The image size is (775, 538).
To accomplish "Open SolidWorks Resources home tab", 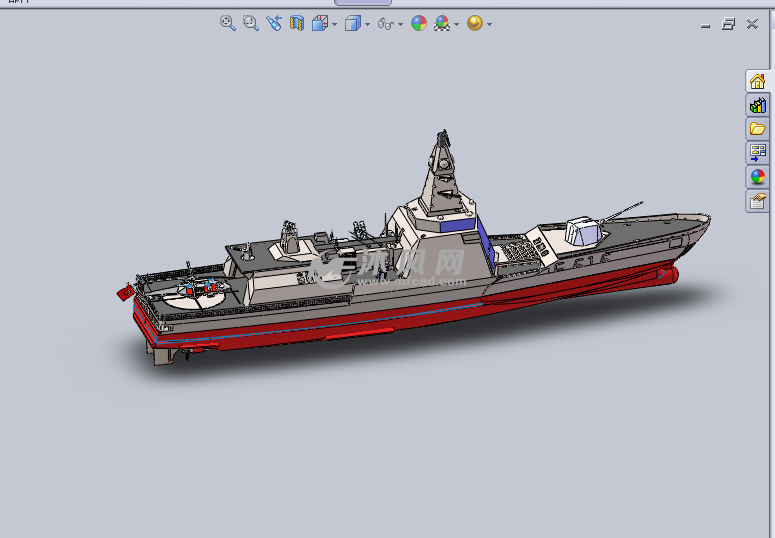I will point(757,81).
